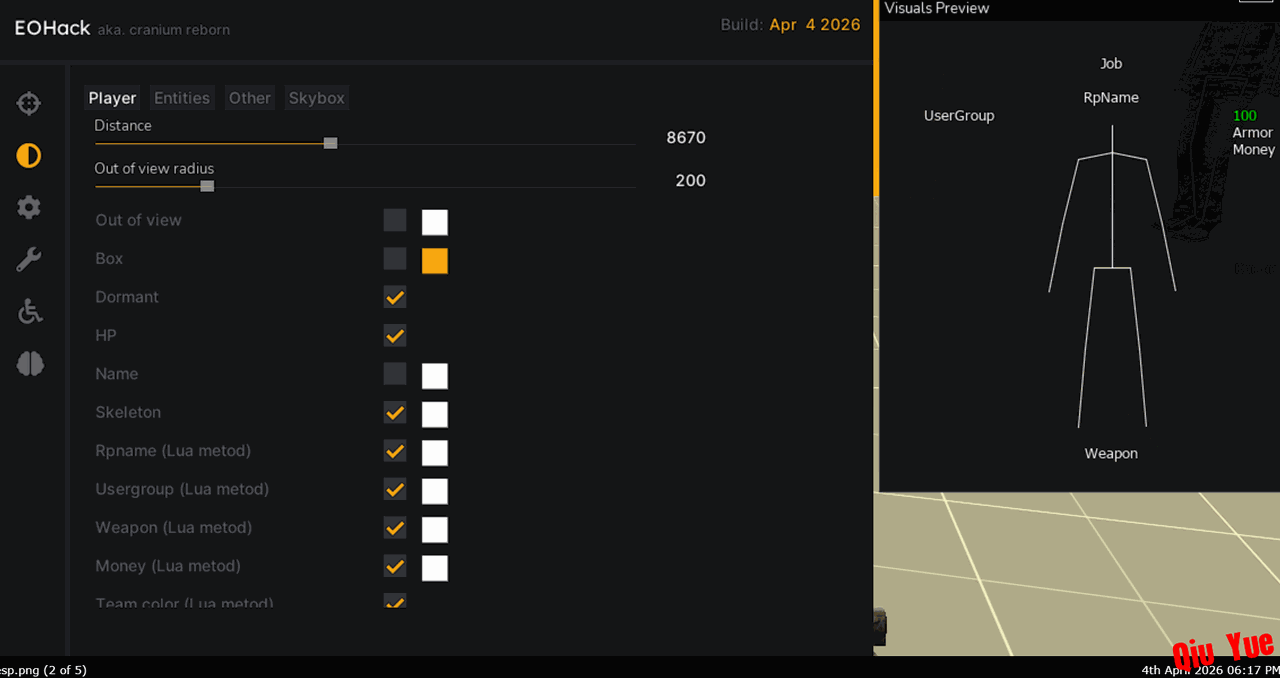
Task: Disable the Skeleton checkbox
Action: click(x=395, y=412)
